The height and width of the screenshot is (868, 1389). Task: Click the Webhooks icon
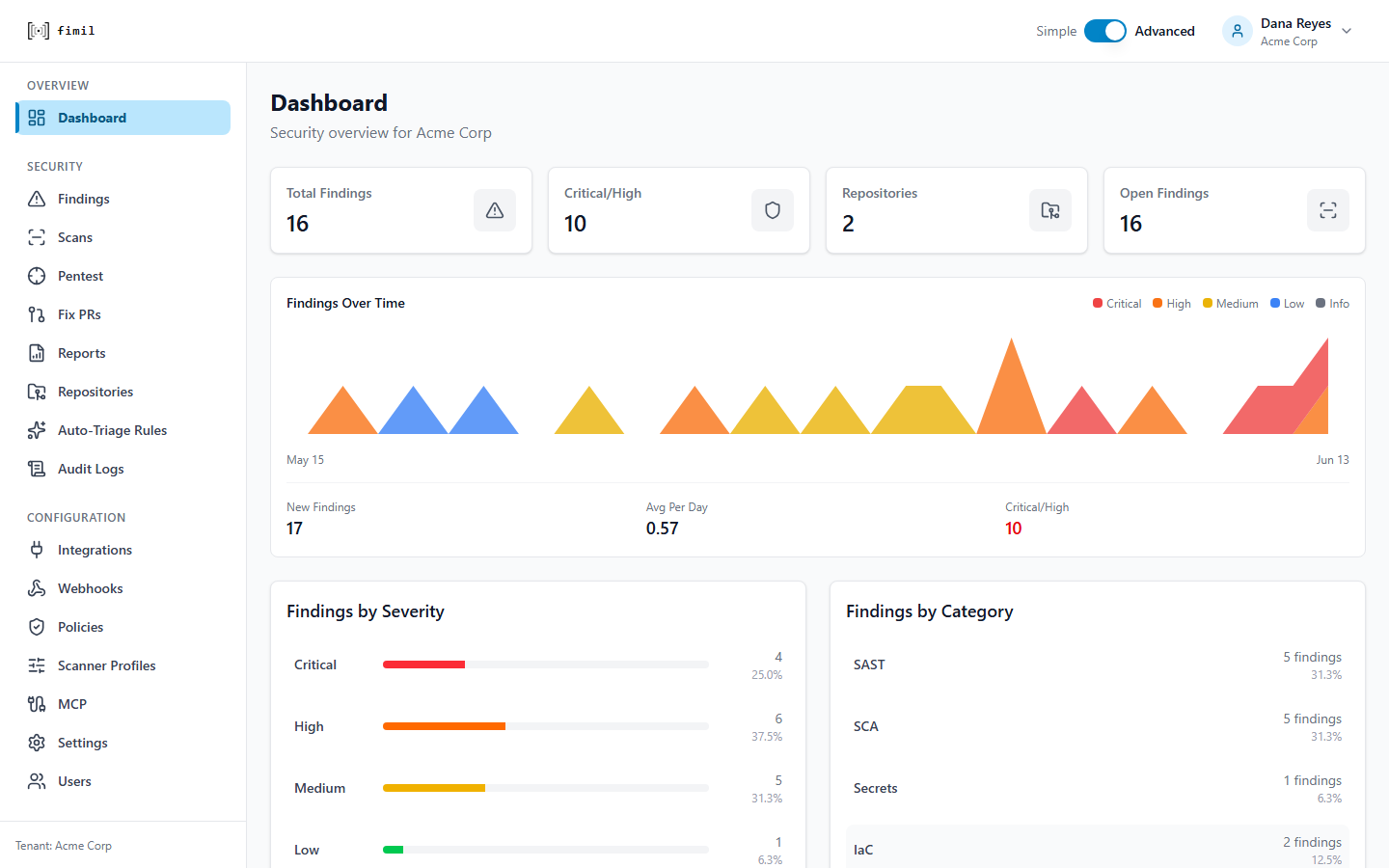click(x=37, y=588)
